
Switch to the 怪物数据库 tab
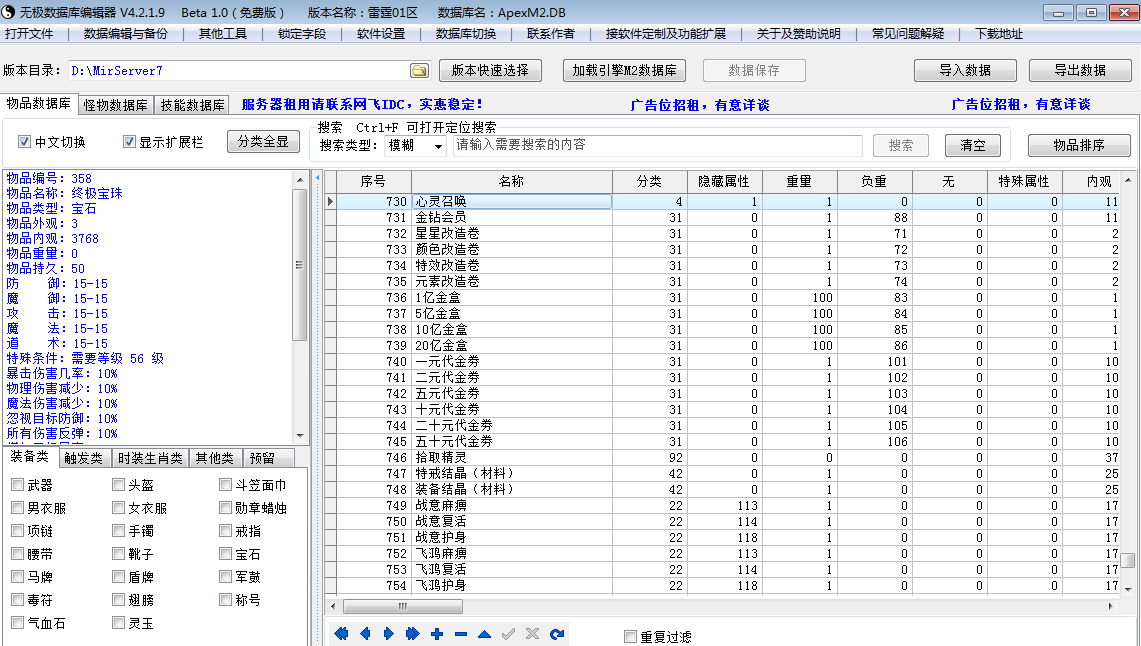click(115, 105)
